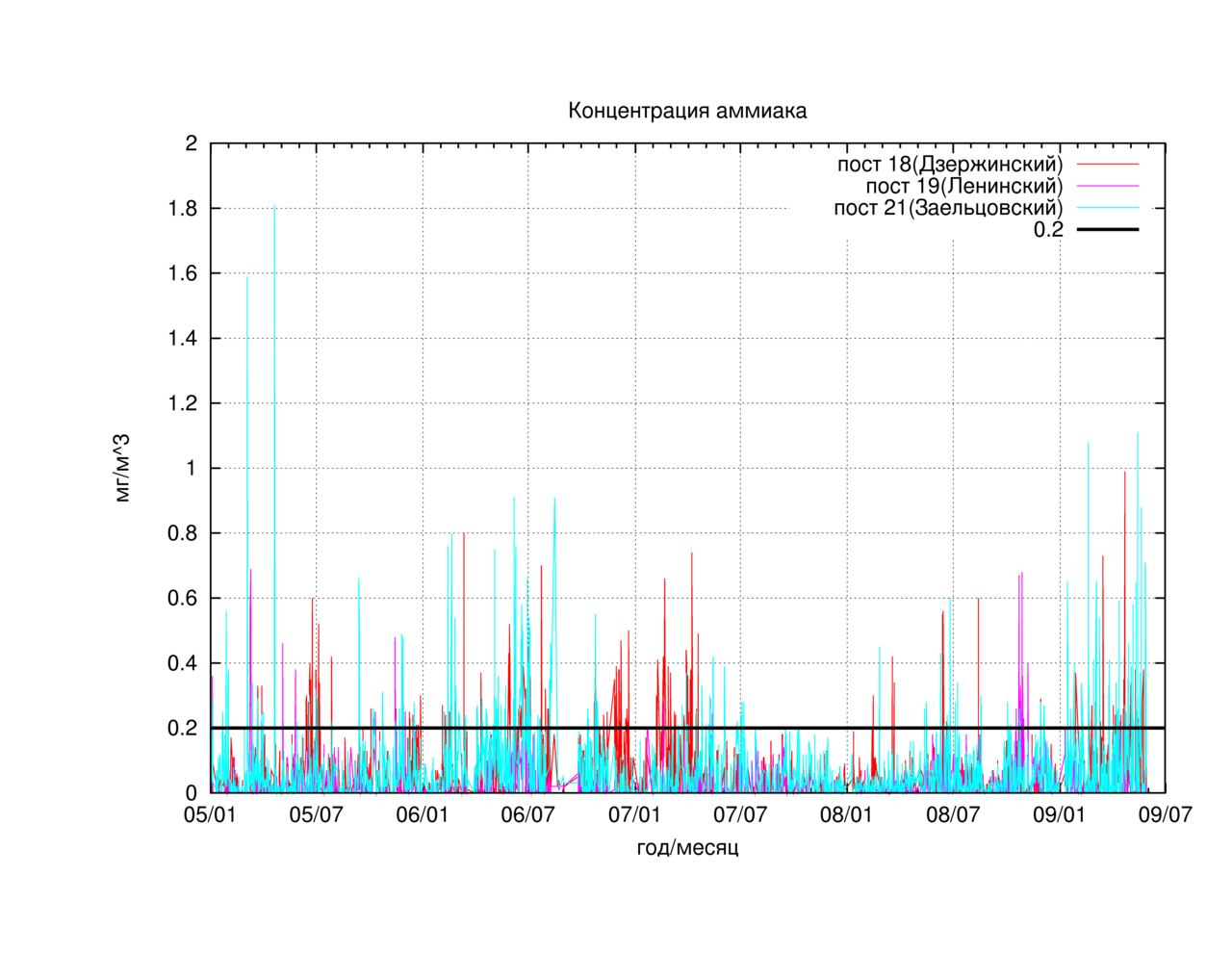
Task: Click y-axis tick value '1.4'
Action: pos(182,338)
